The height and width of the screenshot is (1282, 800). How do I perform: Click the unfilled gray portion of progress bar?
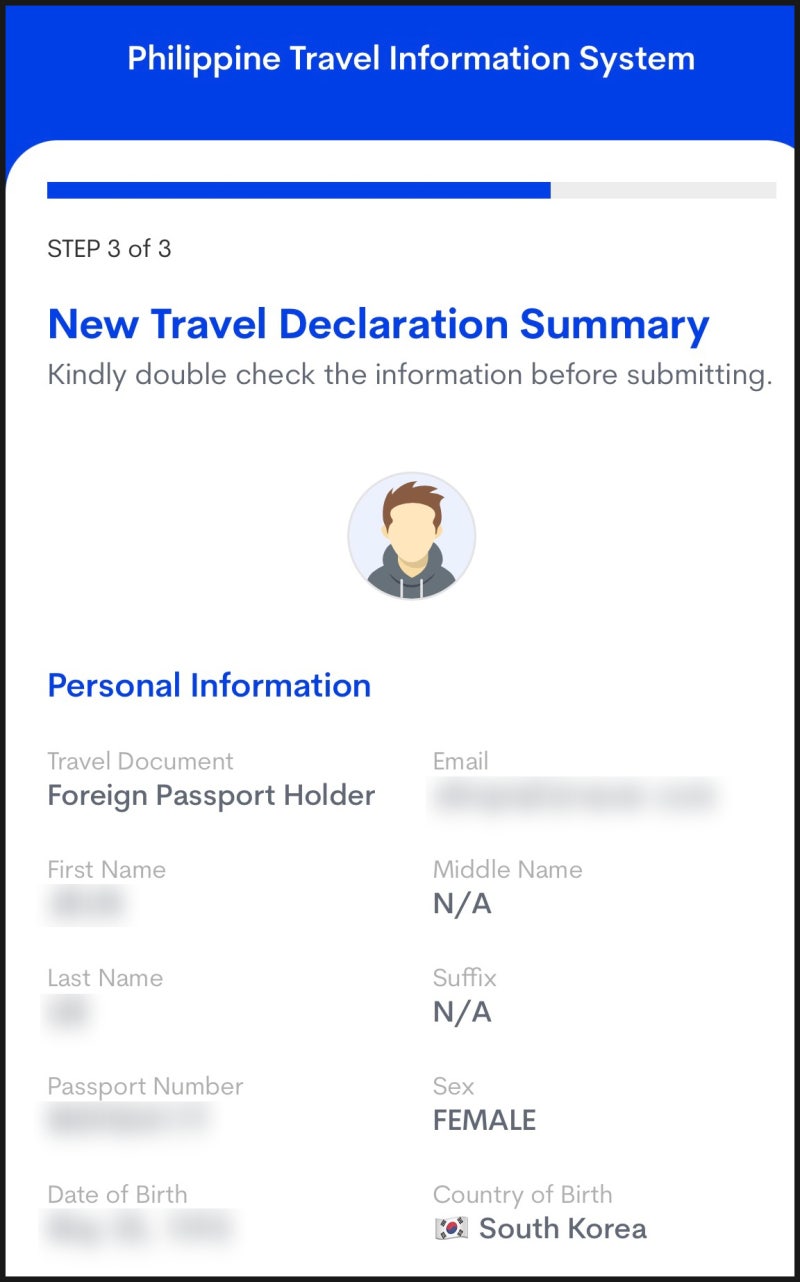(664, 190)
